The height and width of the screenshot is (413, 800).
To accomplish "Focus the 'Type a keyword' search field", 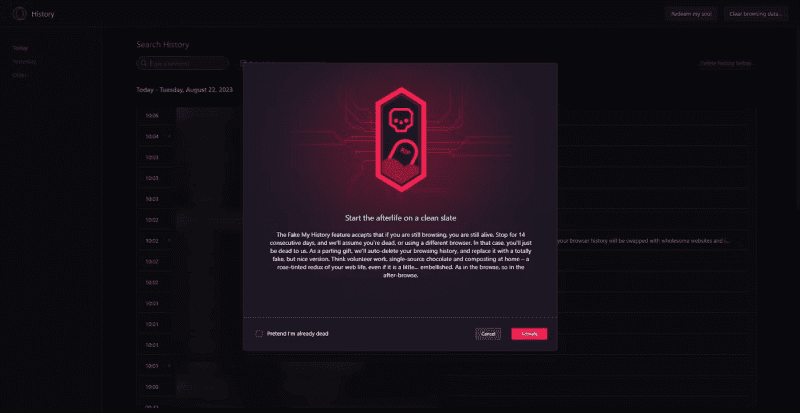I will pyautogui.click(x=188, y=64).
